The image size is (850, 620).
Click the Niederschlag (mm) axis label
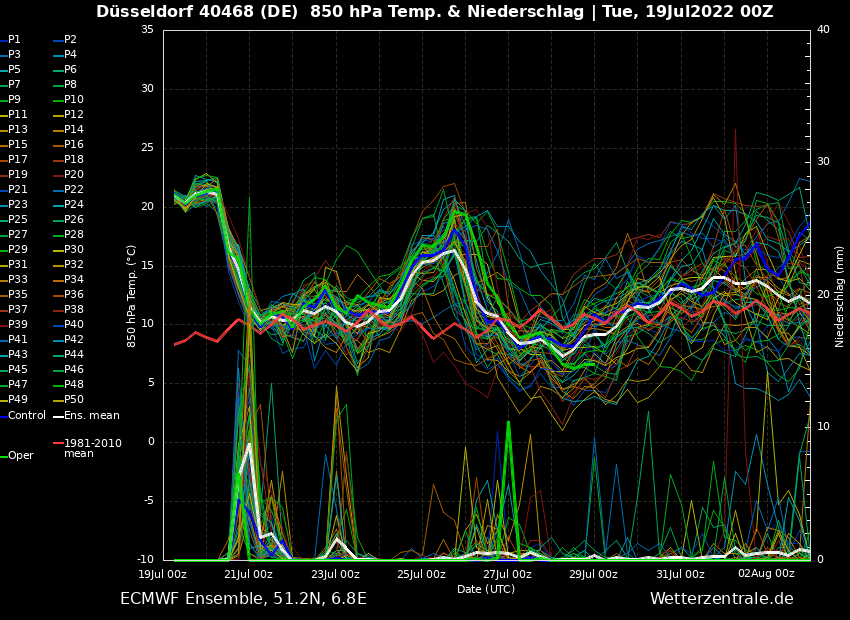point(840,296)
